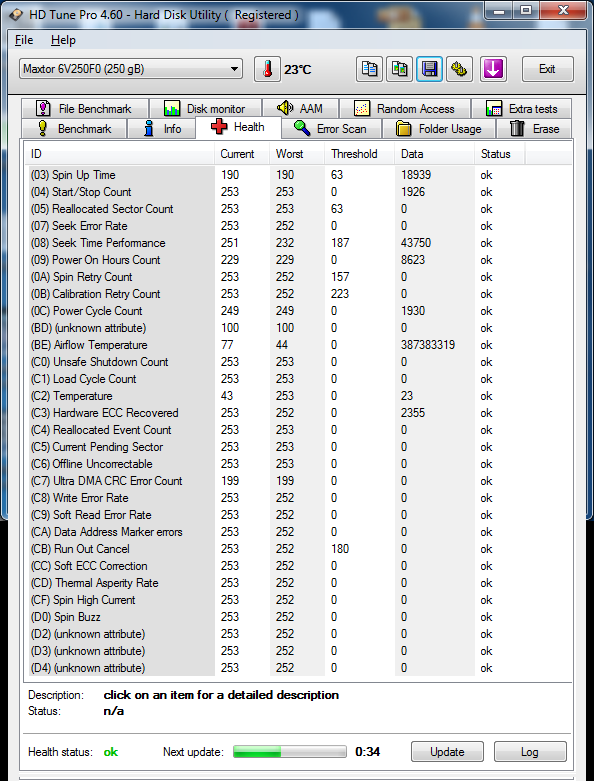Select the (05) Reallocated Sector Count row
Viewport: 594px width, 781px height.
[298, 209]
